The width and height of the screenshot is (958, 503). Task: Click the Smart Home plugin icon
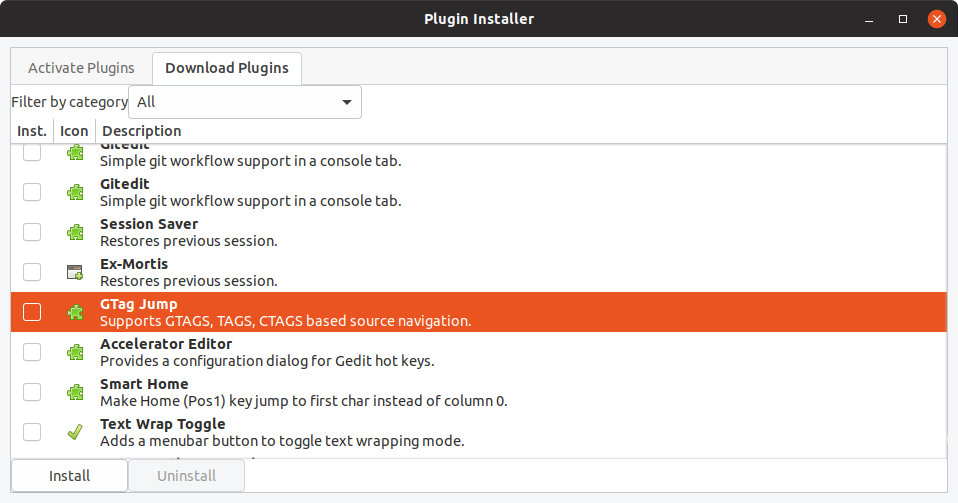coord(74,392)
